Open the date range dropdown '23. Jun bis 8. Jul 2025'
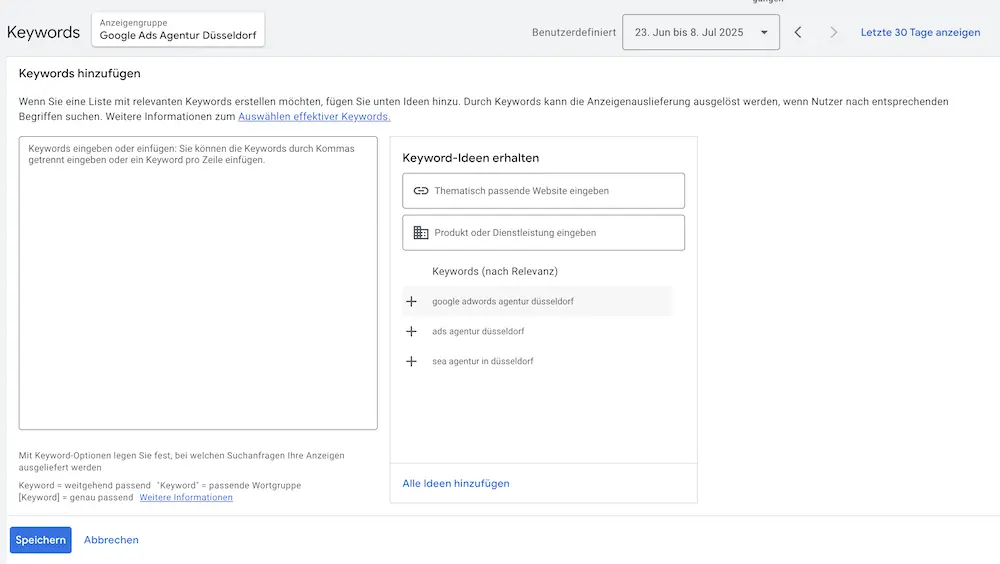 click(700, 32)
